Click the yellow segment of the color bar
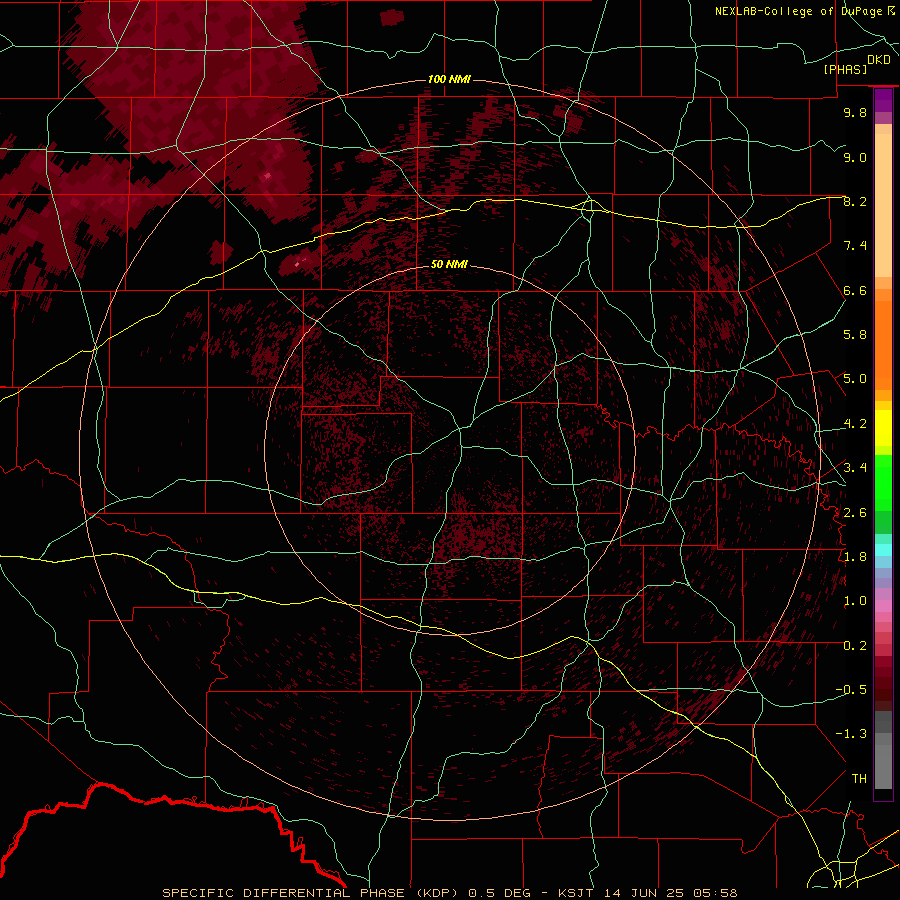The image size is (900, 900). (883, 427)
